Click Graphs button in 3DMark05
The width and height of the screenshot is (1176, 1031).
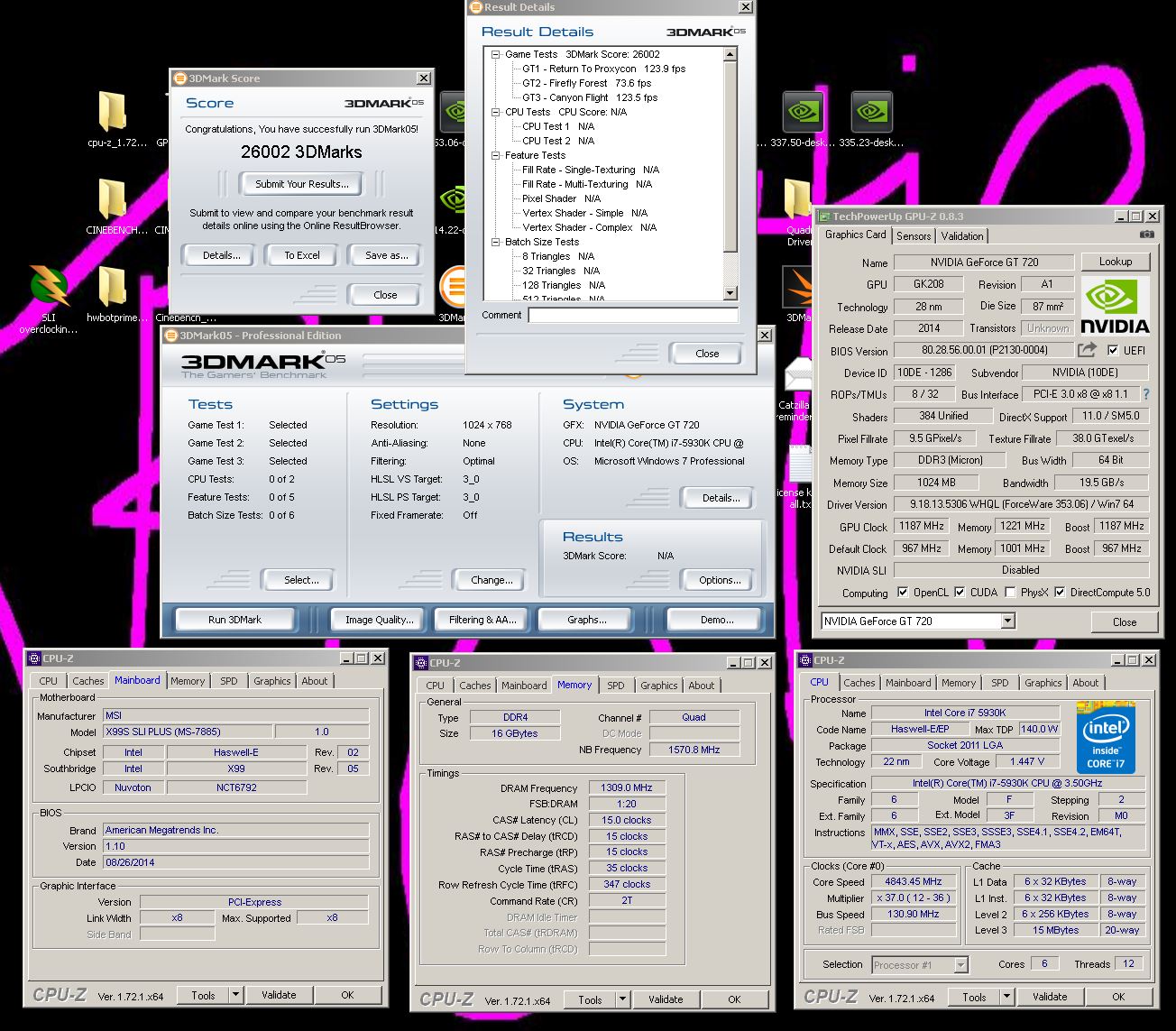click(586, 620)
